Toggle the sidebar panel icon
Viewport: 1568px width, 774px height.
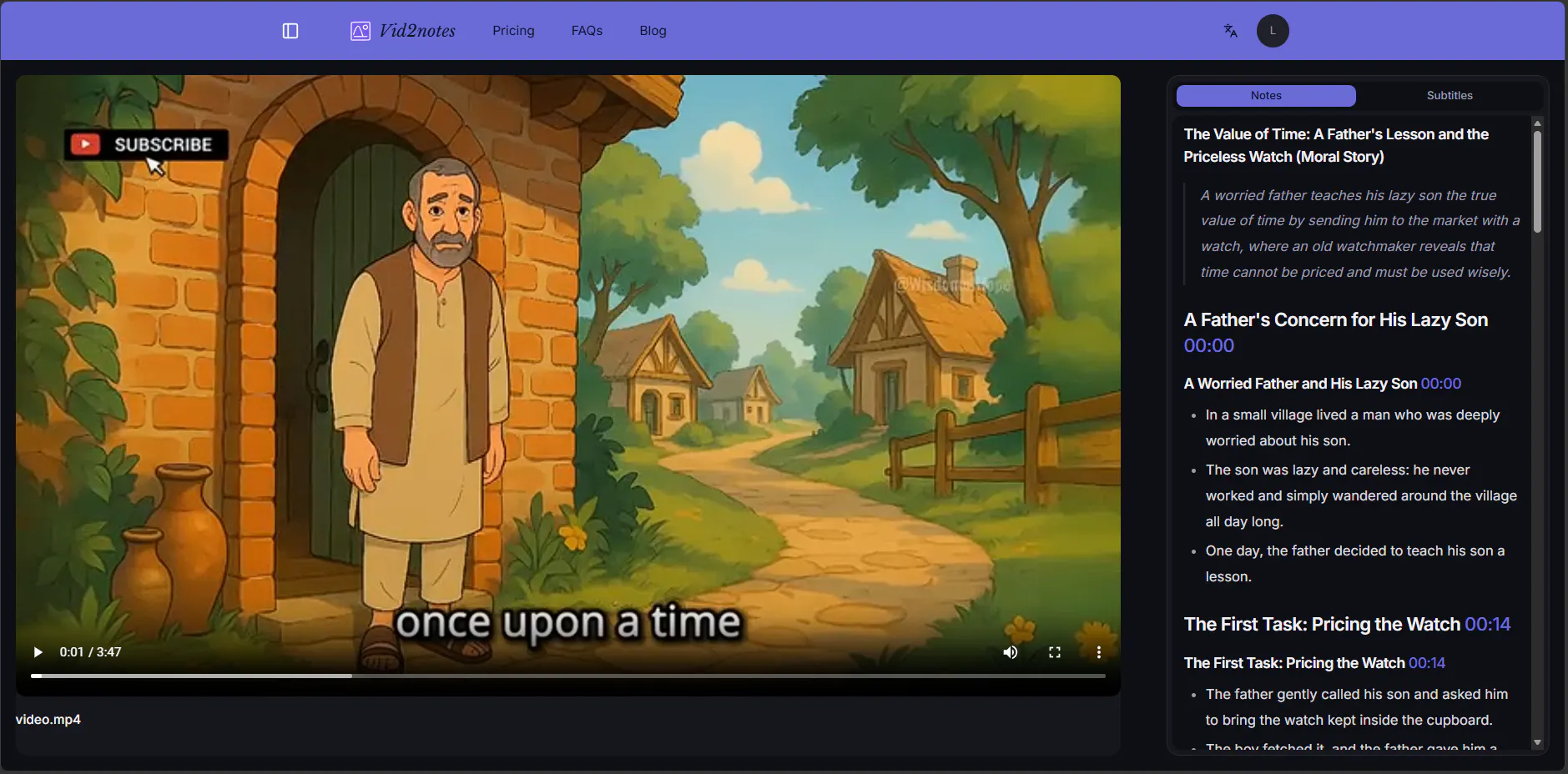tap(290, 31)
